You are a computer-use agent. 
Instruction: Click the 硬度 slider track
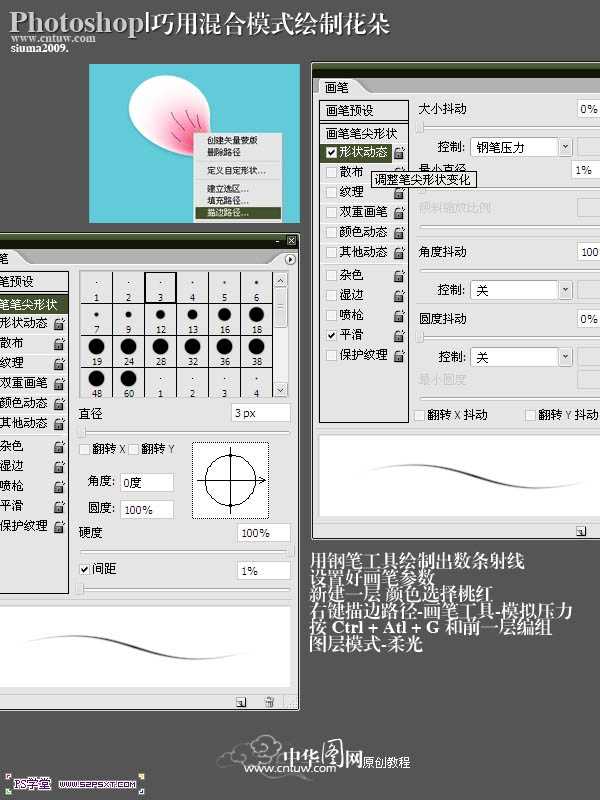pos(186,552)
